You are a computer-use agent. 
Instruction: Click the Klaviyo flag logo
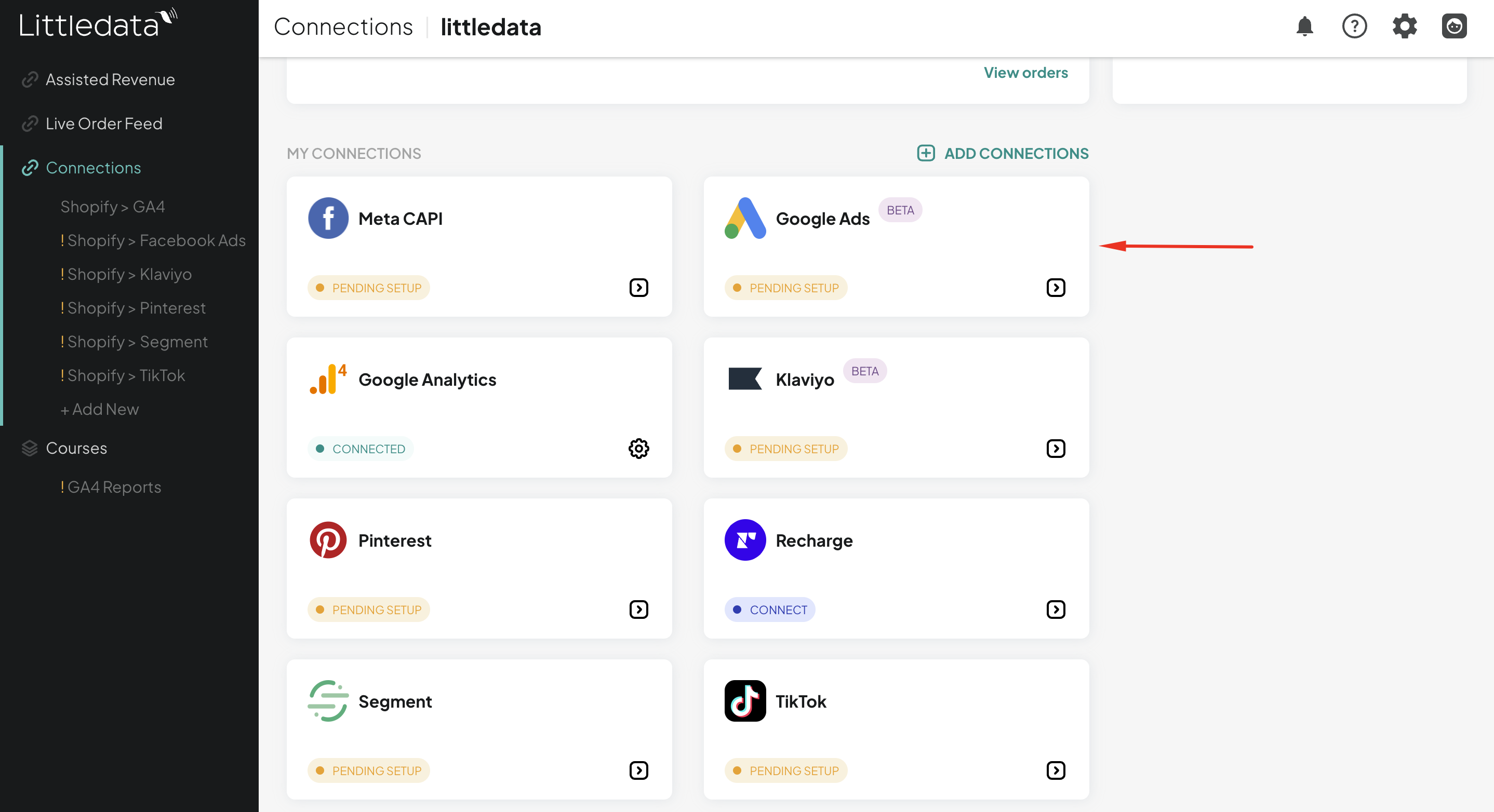(x=745, y=379)
